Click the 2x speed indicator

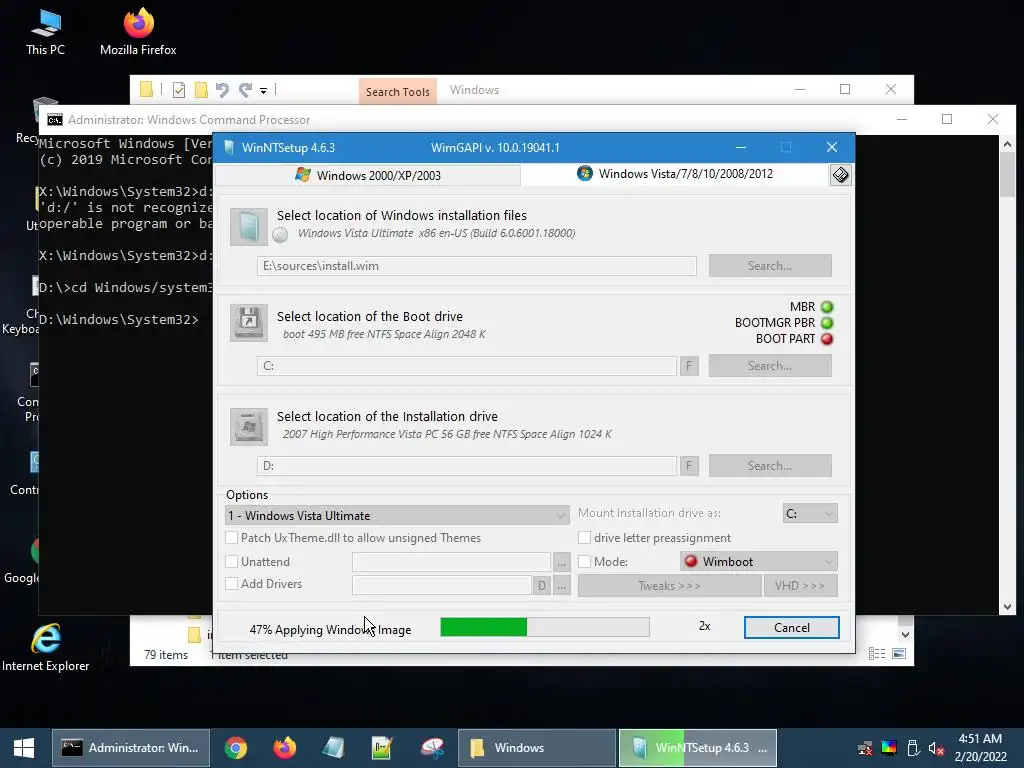coord(704,626)
